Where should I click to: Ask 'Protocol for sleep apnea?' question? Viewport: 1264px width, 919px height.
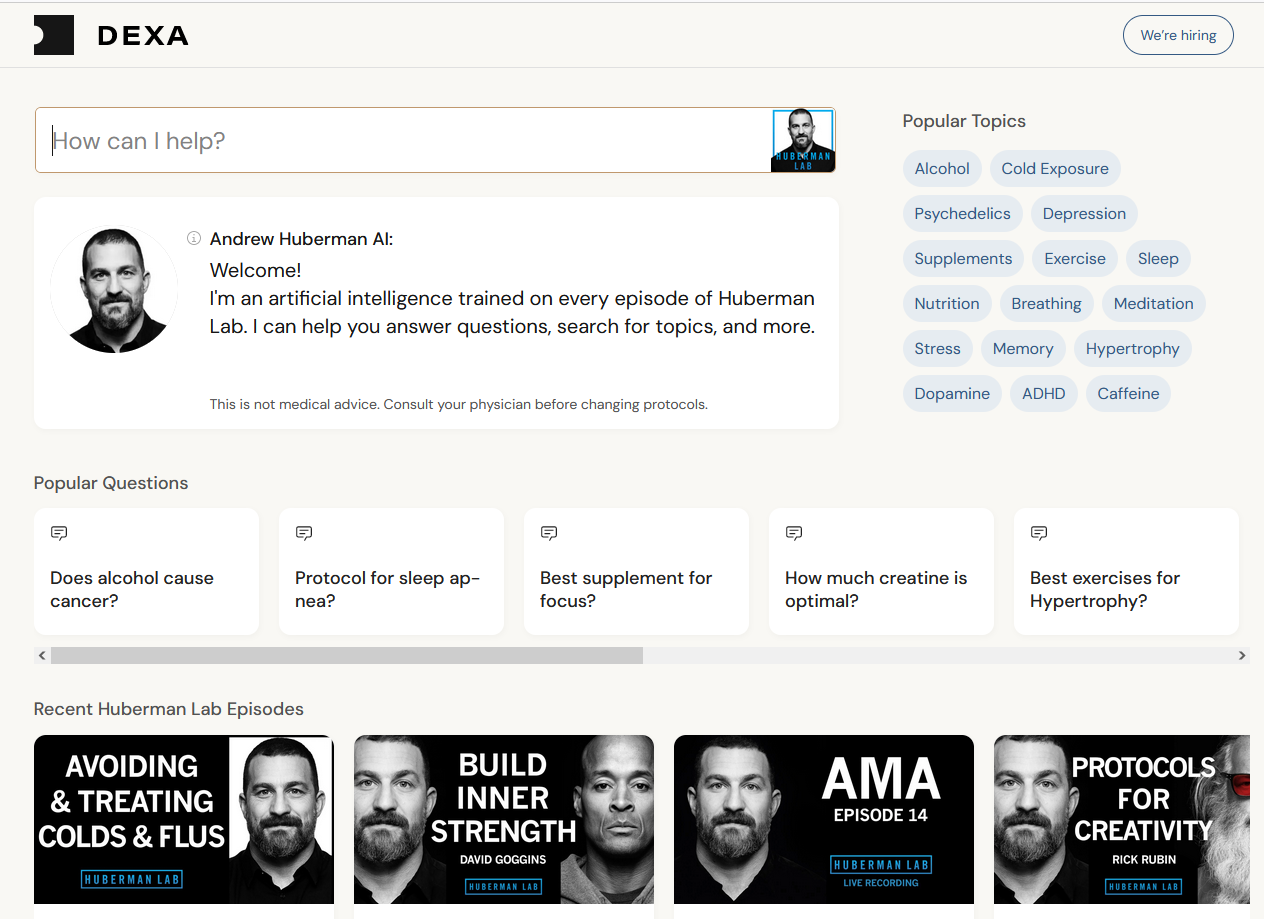391,572
